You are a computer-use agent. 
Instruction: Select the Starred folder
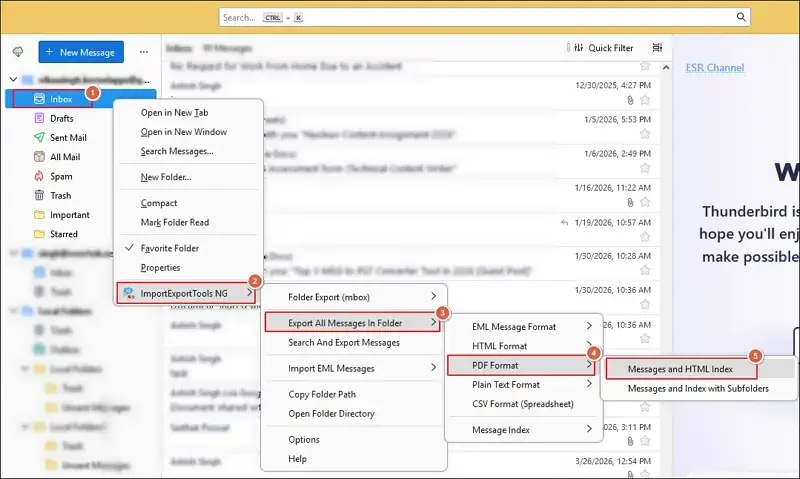(x=64, y=235)
